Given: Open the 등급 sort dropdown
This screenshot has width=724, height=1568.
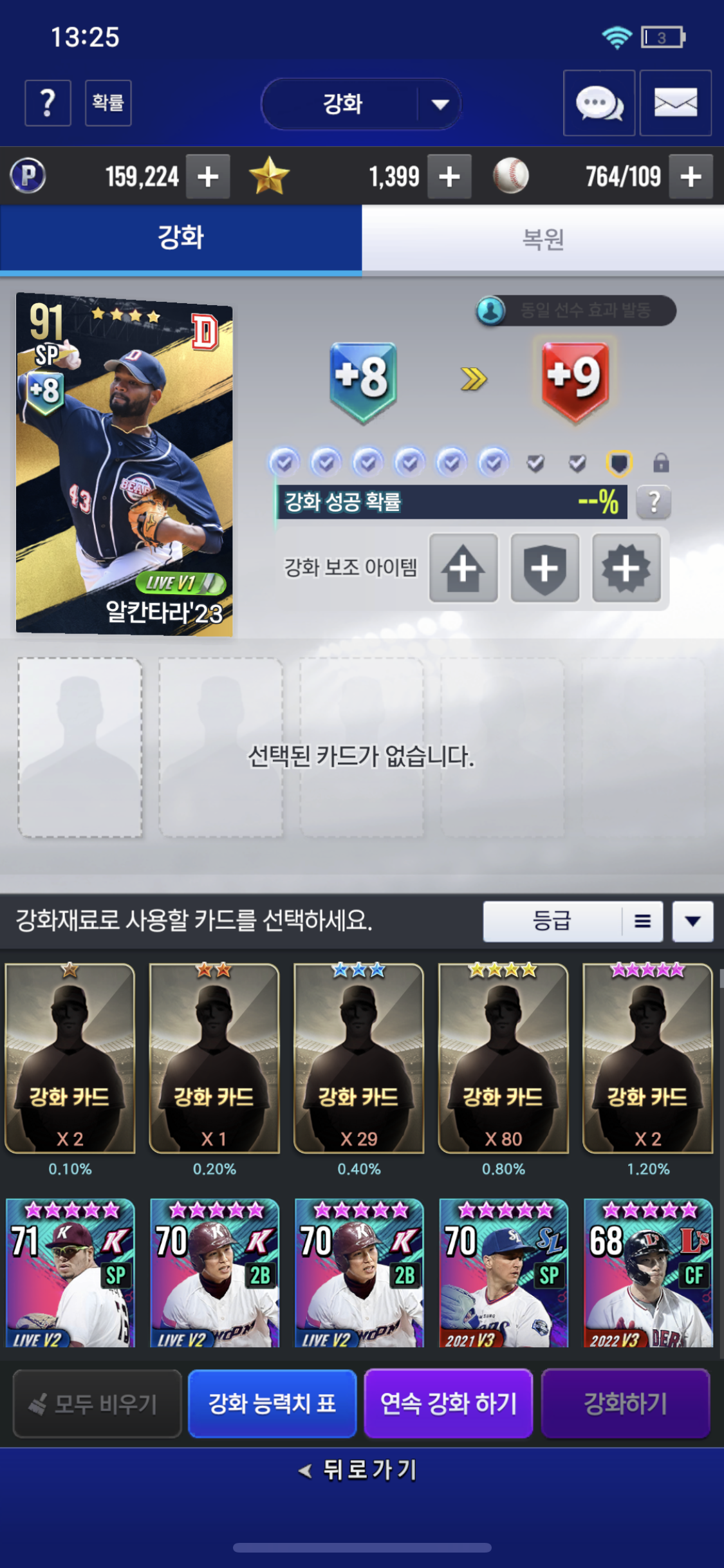Looking at the screenshot, I should [553, 921].
